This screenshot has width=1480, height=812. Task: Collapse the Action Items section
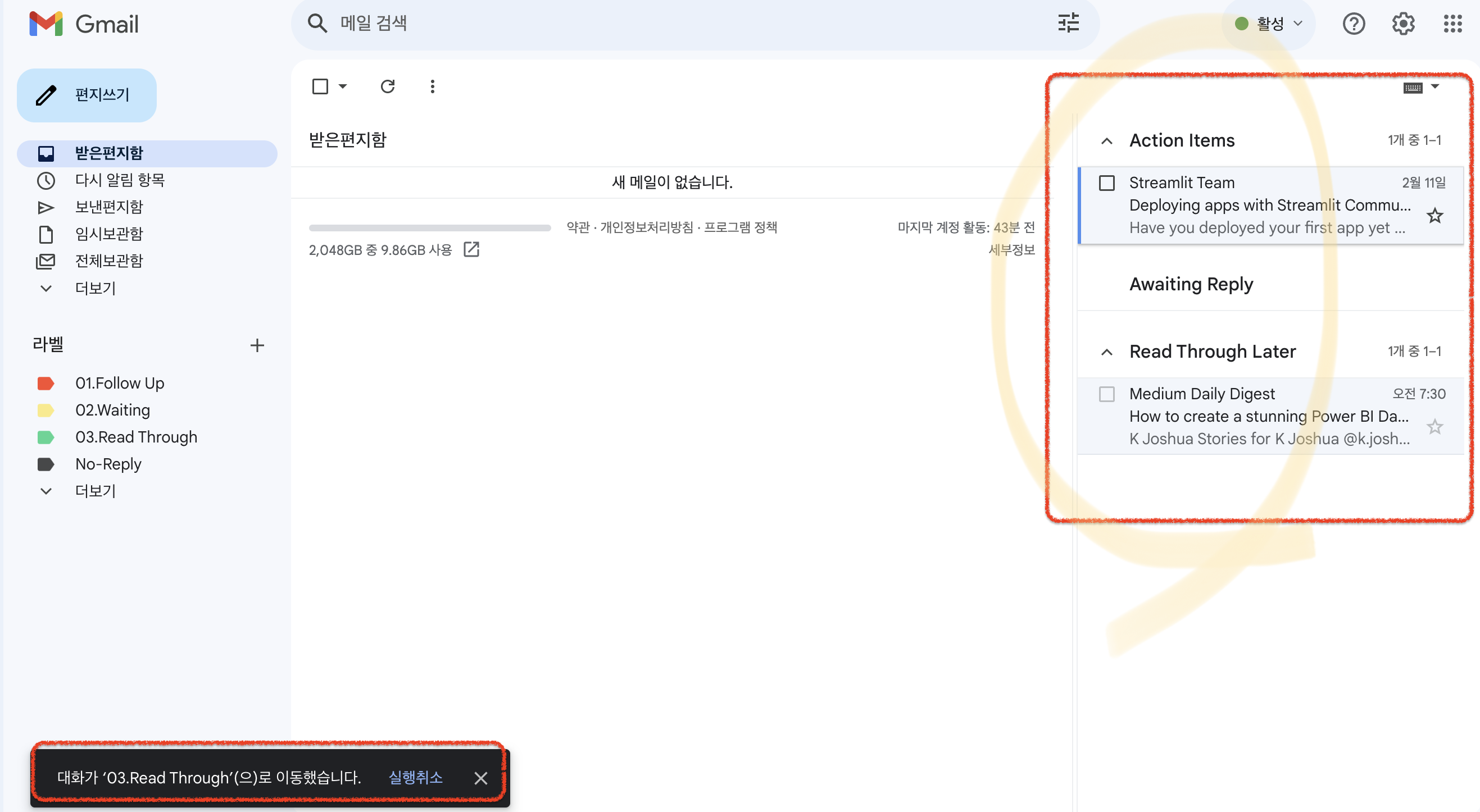[1106, 140]
